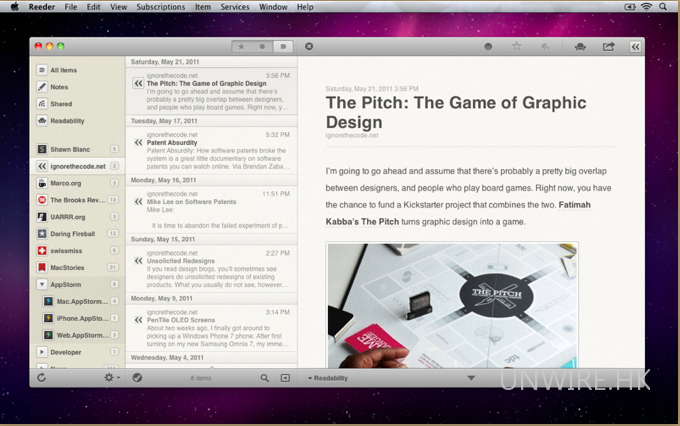Open the Subscriptions menu
This screenshot has width=680, height=426.
pos(161,7)
